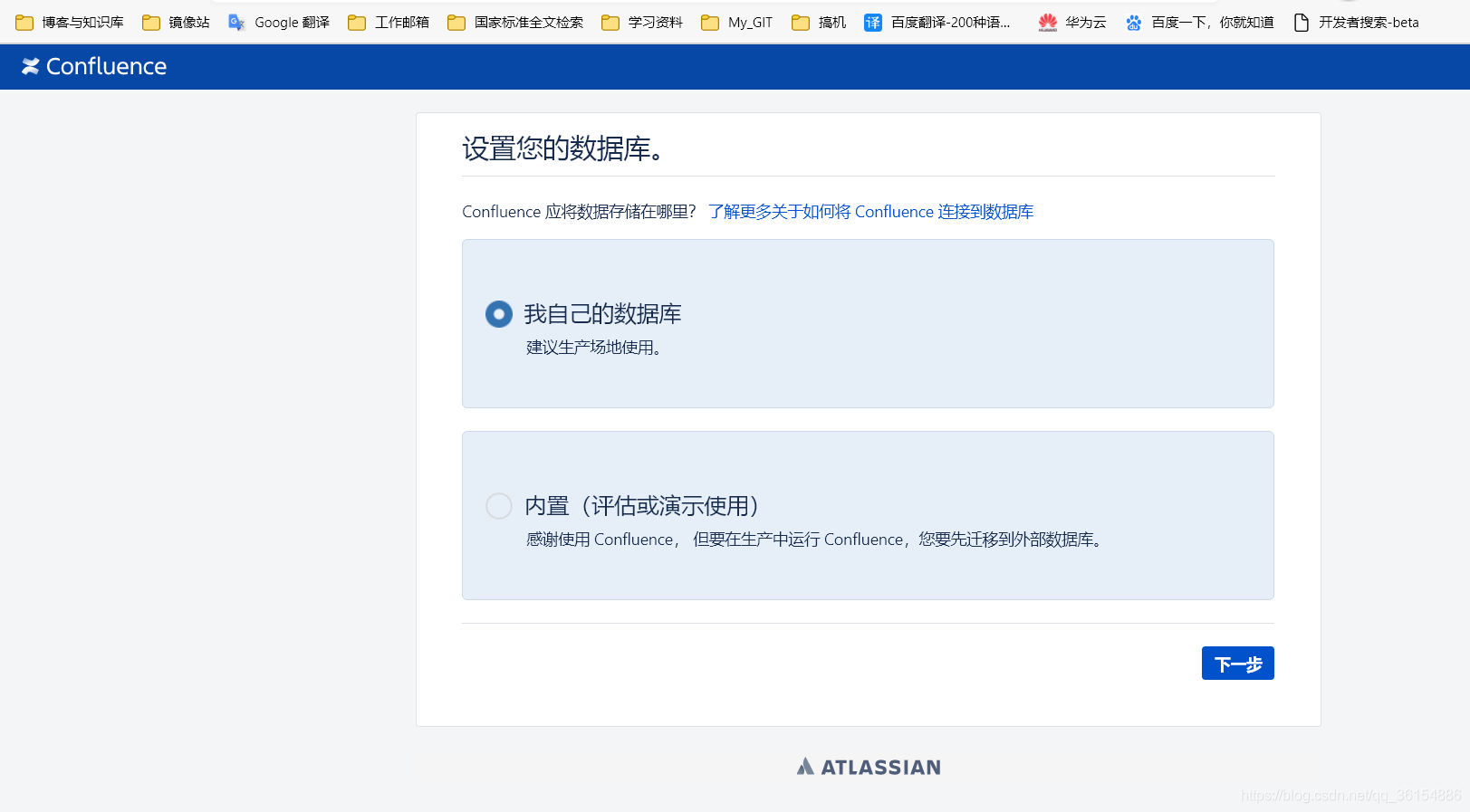Click the 内置（评估或演示使用）option label
The height and width of the screenshot is (812, 1470).
click(641, 505)
